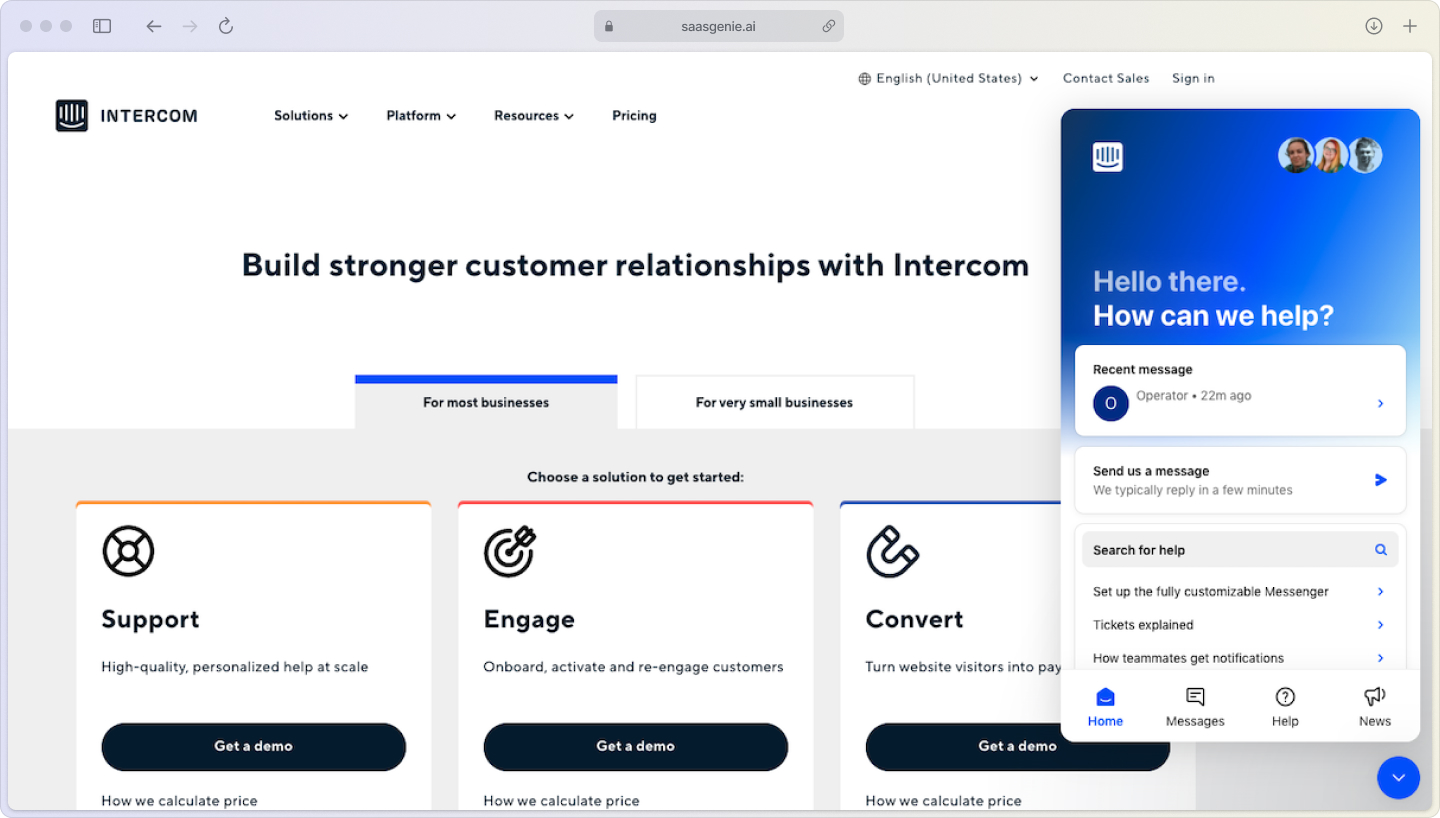The image size is (1440, 818).
Task: Select the Messages icon in the messenger
Action: tap(1195, 696)
